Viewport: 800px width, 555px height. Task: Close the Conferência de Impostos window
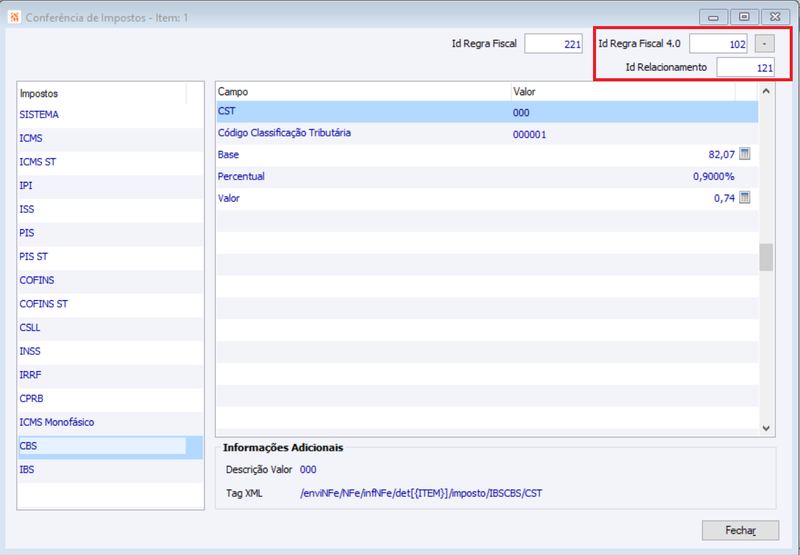coord(776,17)
